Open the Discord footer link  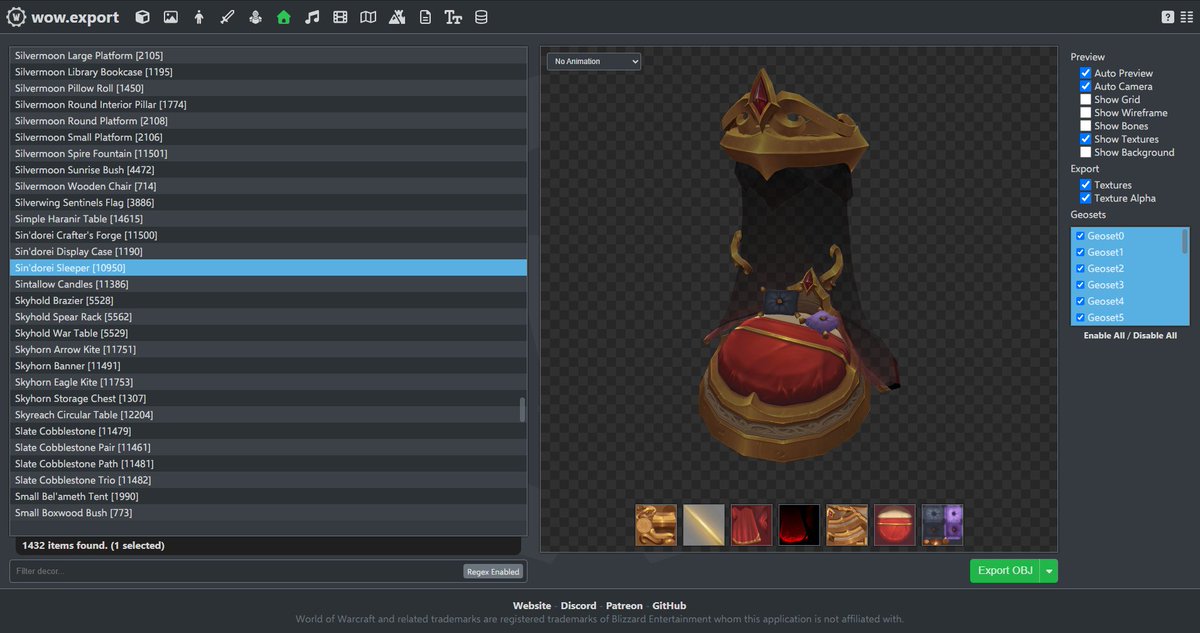pos(578,606)
